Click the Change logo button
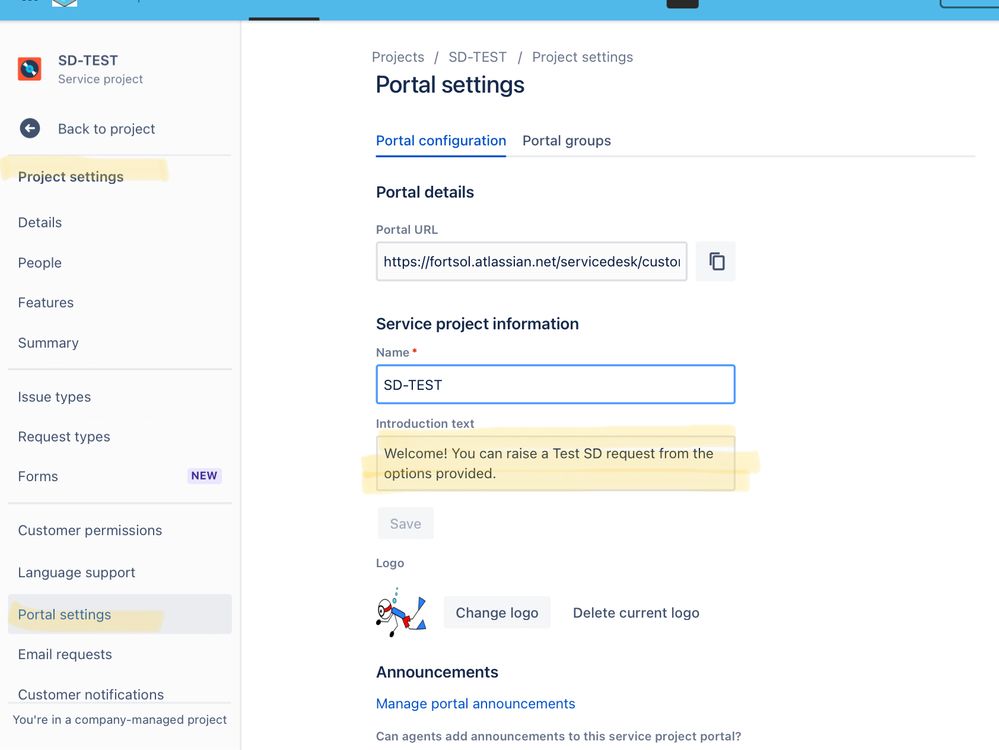Image resolution: width=999 pixels, height=750 pixels. point(497,613)
